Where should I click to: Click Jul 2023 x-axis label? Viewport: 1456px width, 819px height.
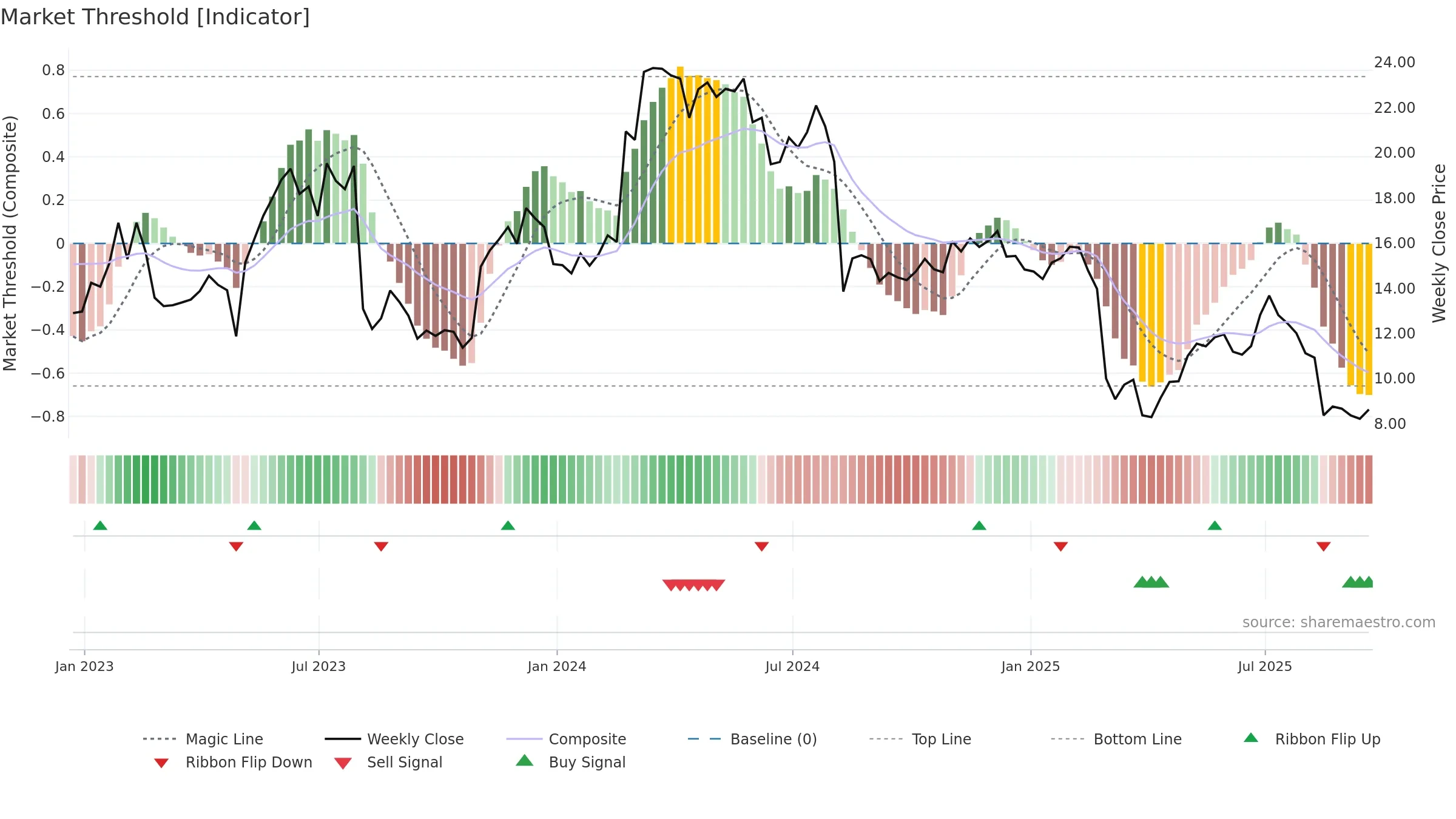click(x=318, y=666)
